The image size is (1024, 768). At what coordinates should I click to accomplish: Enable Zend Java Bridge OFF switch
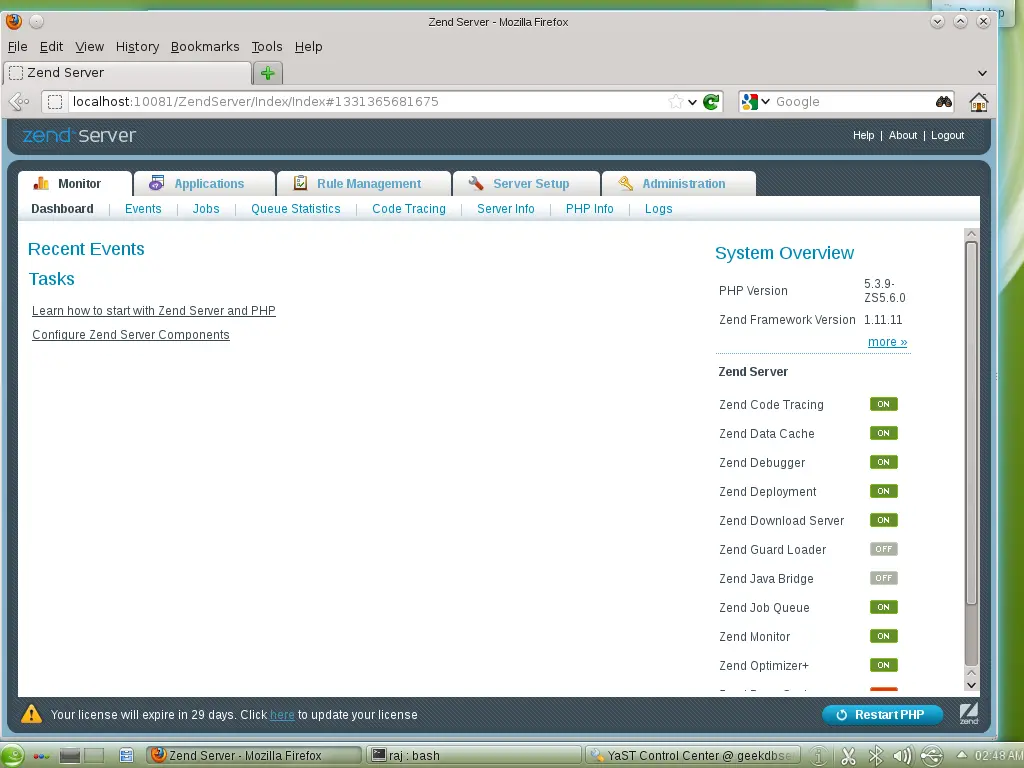coord(884,578)
